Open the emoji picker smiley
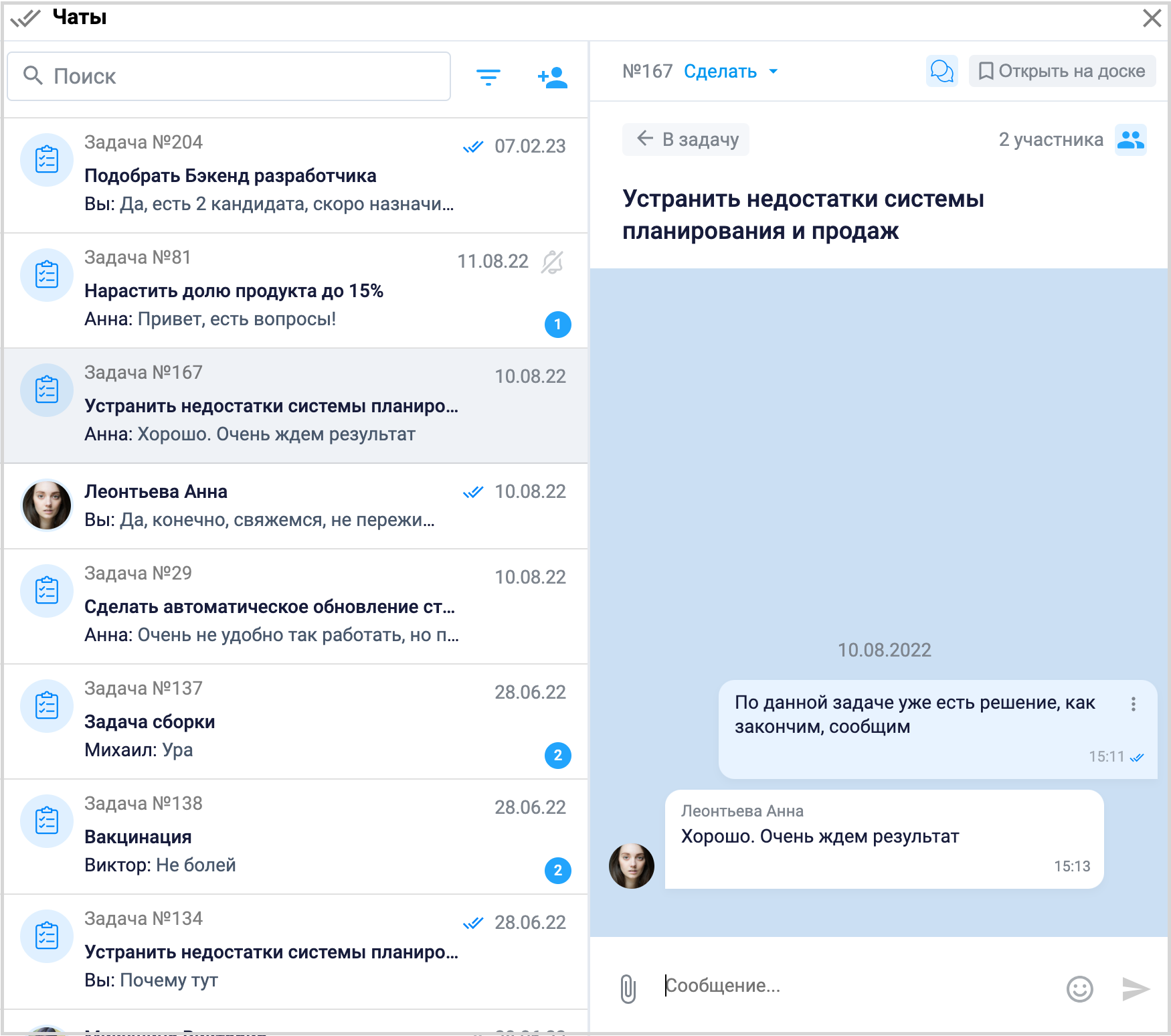This screenshot has height=1036, width=1171. 1079,988
